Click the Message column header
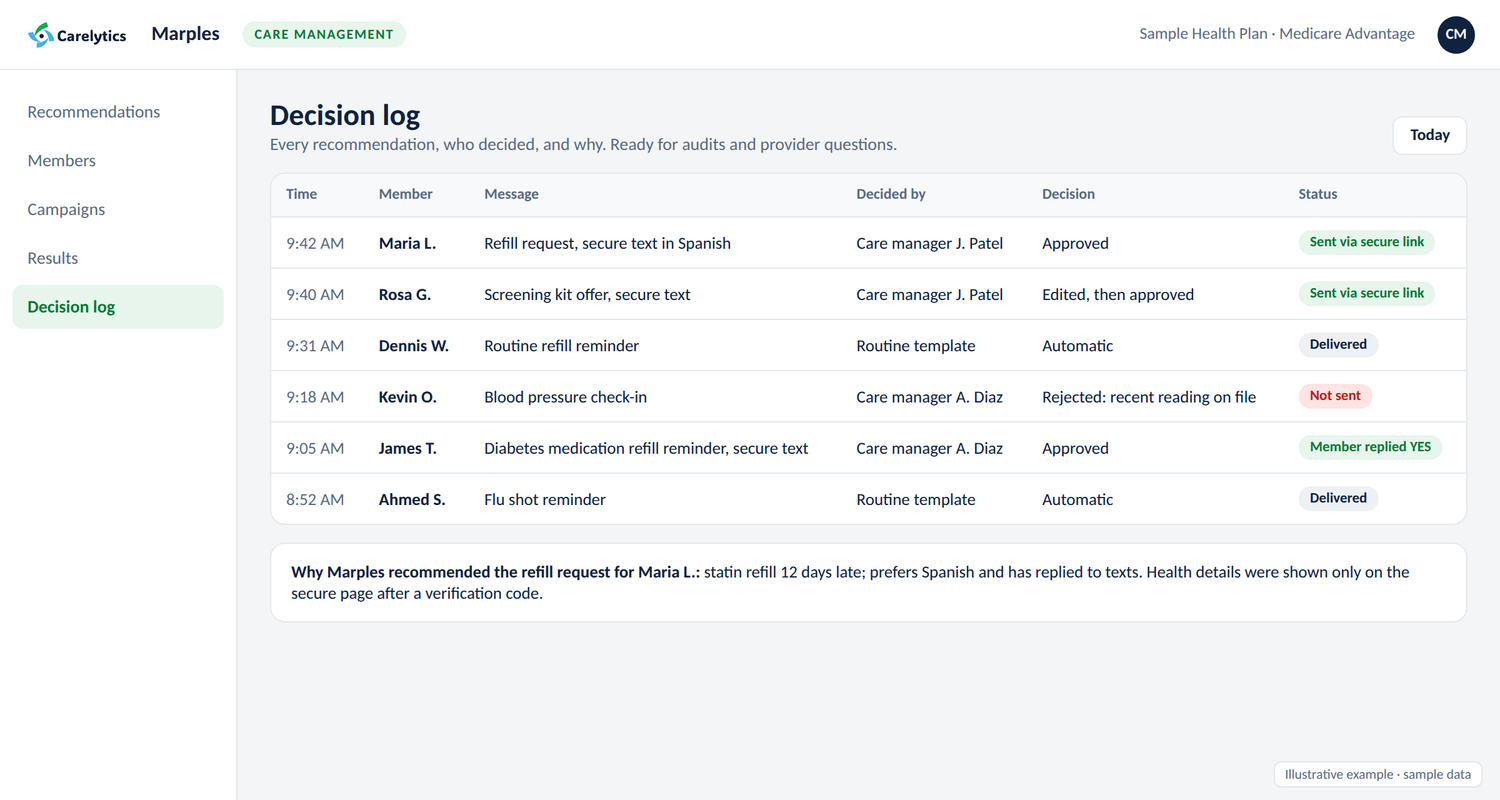The width and height of the screenshot is (1500, 800). point(511,194)
